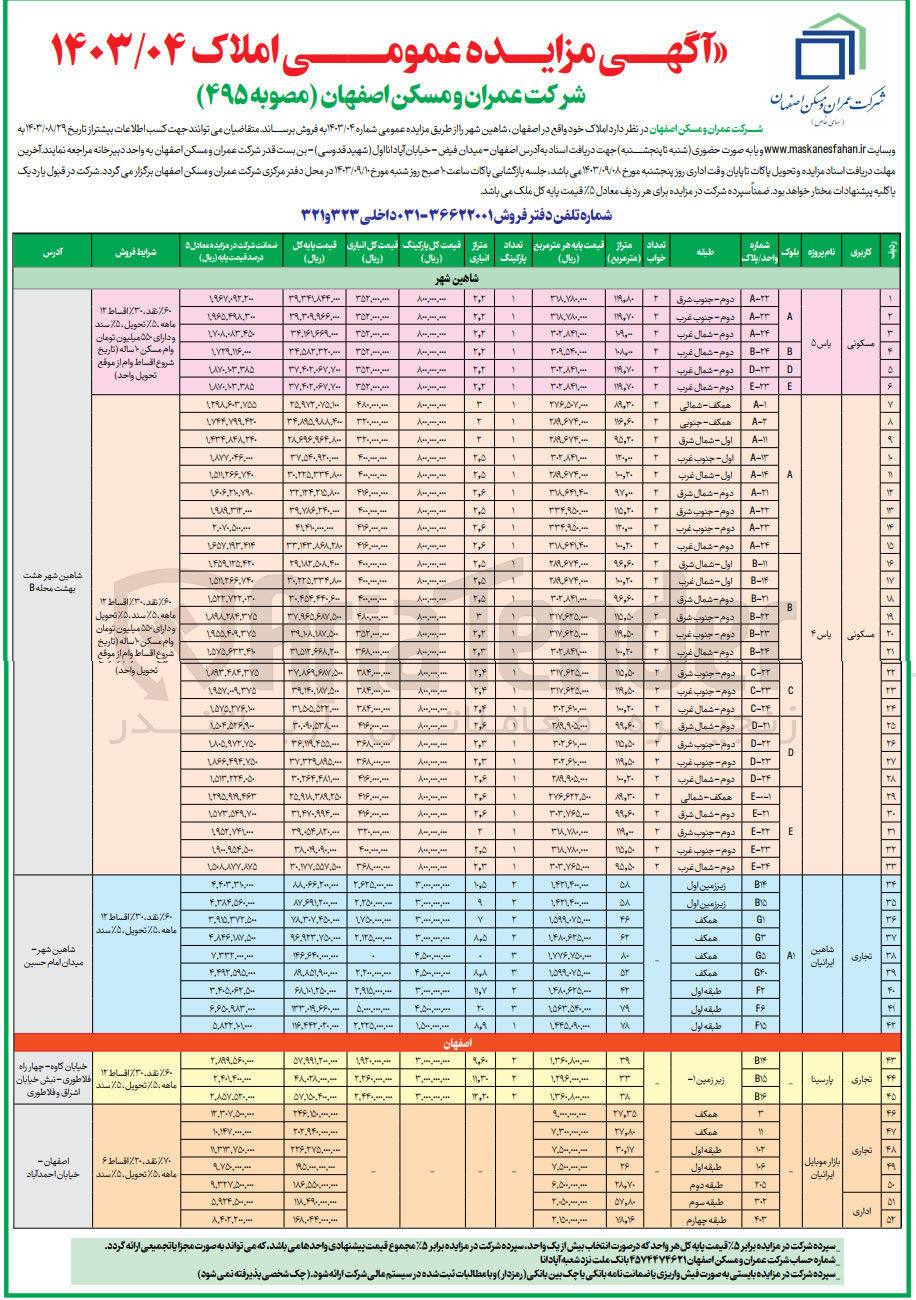
Task: Click the «بلوک» column header
Action: pos(792,249)
